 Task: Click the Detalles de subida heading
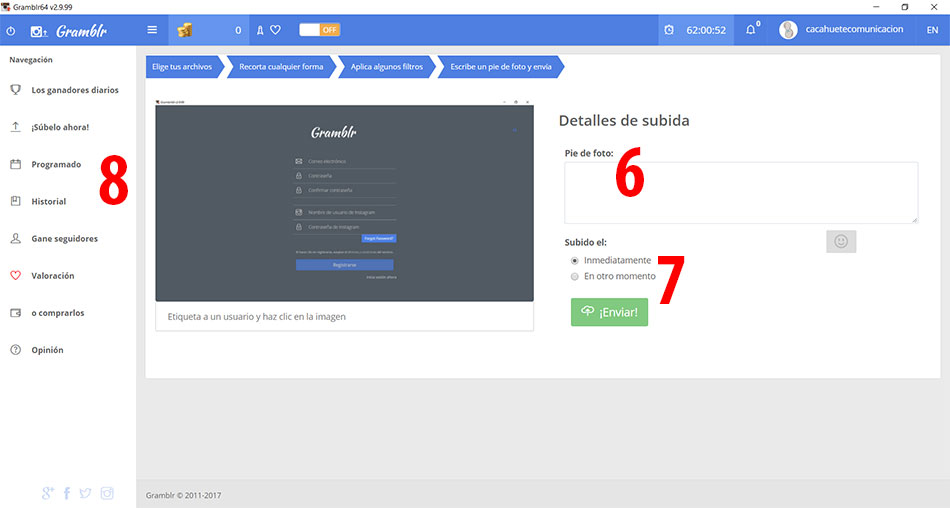(x=624, y=120)
